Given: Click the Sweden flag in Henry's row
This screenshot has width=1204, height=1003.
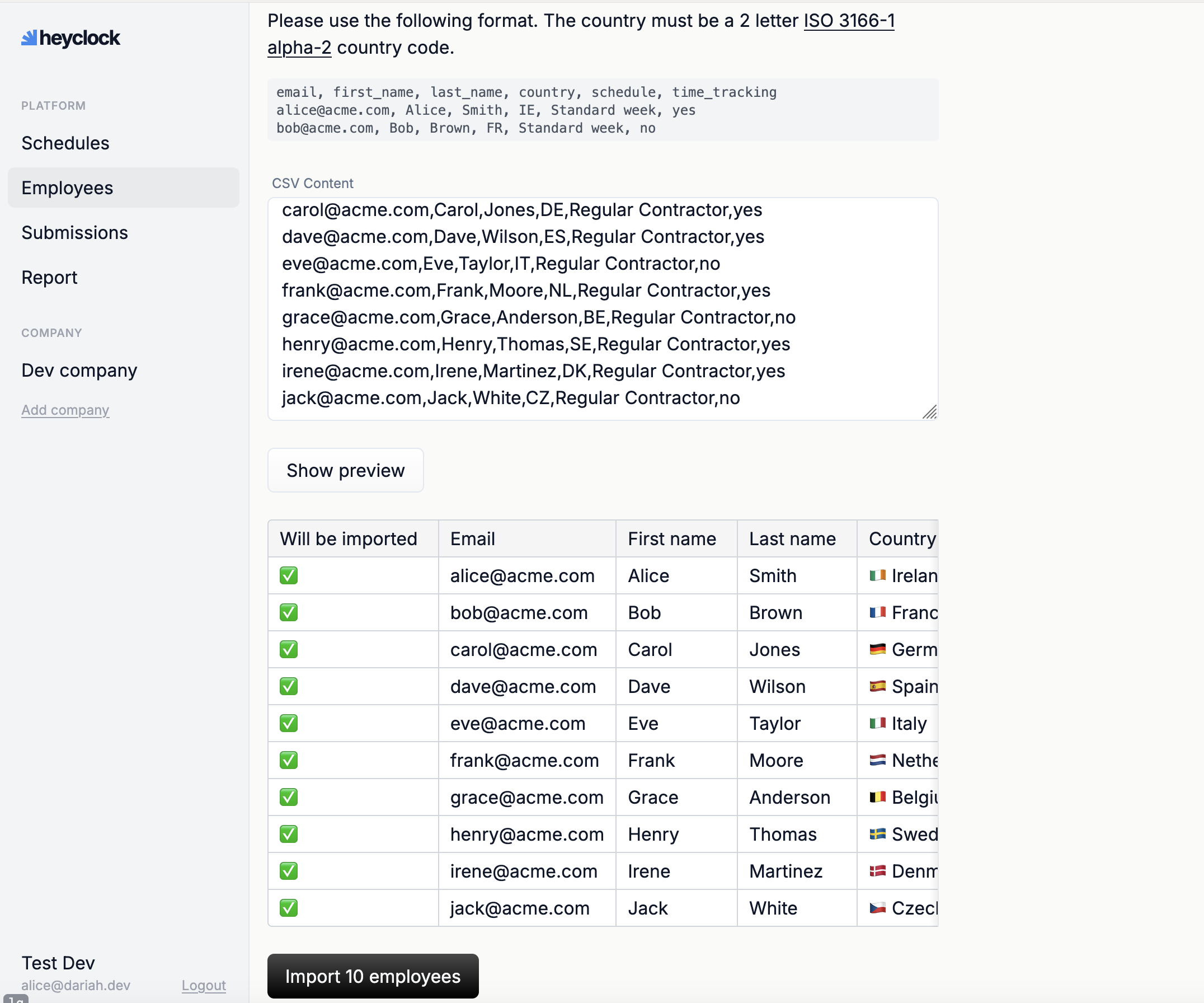Looking at the screenshot, I should 877,834.
